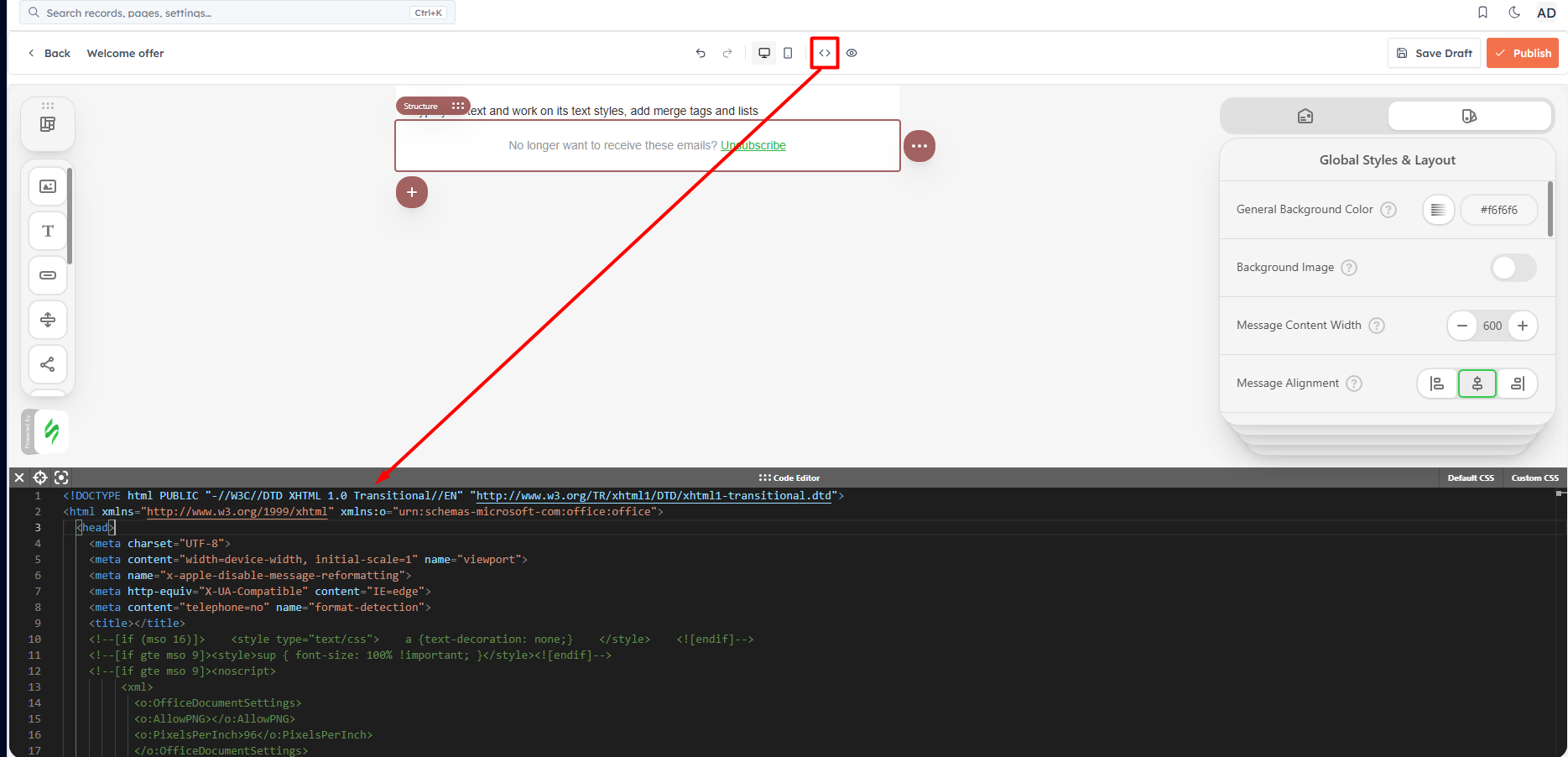Open the Default CSS tab
This screenshot has height=757, width=1568.
pyautogui.click(x=1471, y=478)
